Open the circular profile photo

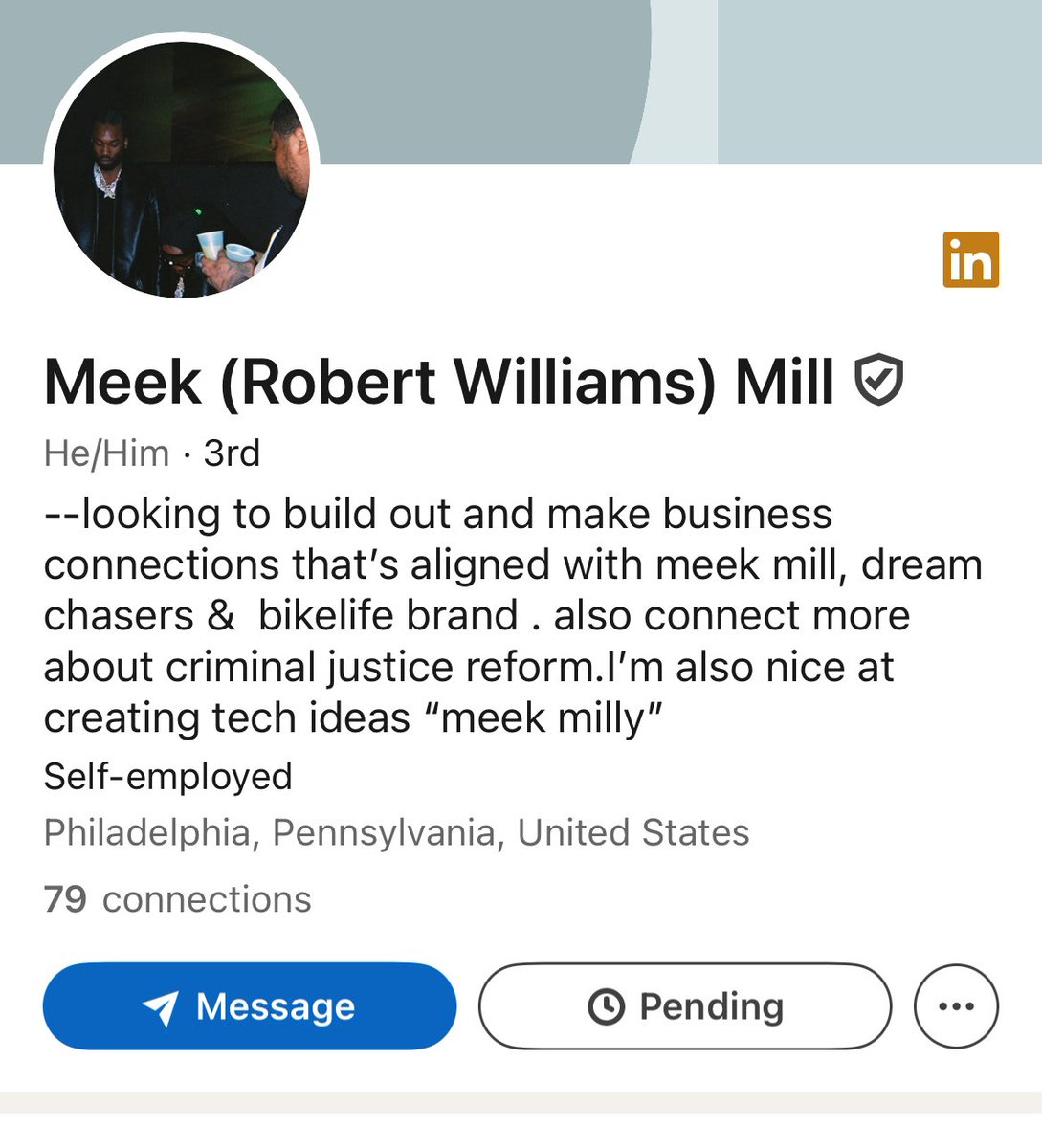[182, 170]
